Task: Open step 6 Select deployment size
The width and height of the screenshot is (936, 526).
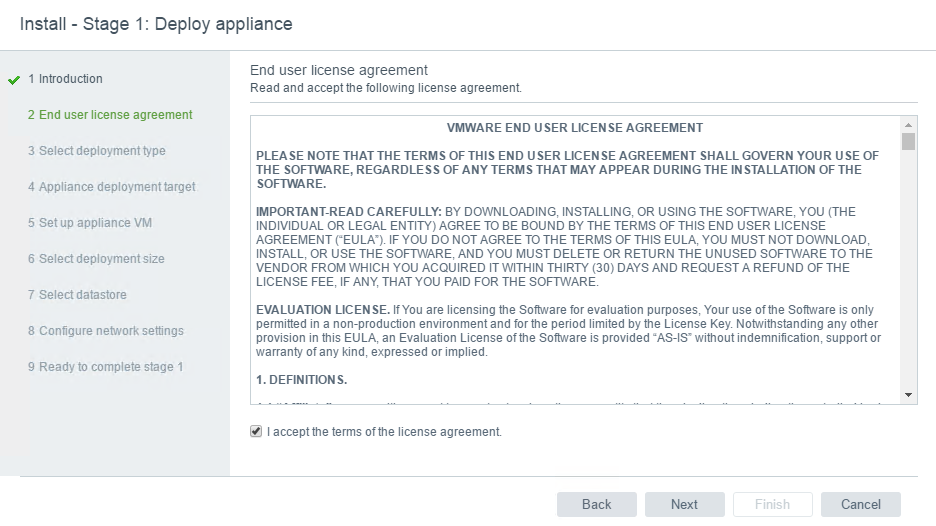Action: click(96, 259)
